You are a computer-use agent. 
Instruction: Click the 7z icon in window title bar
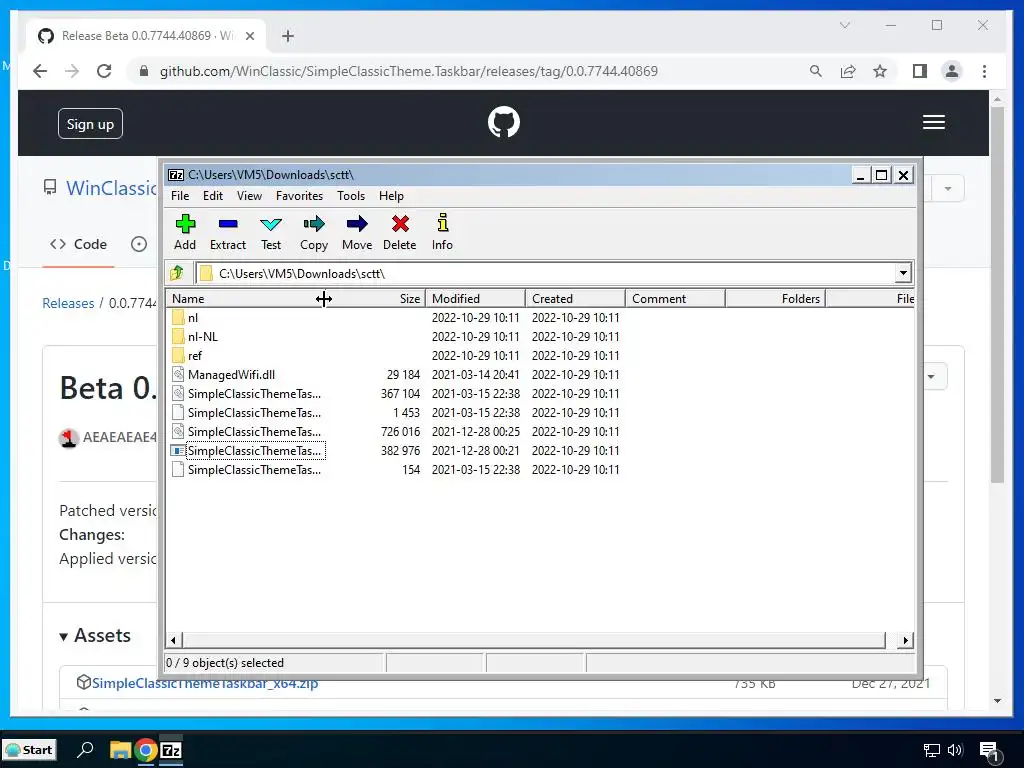(x=176, y=175)
